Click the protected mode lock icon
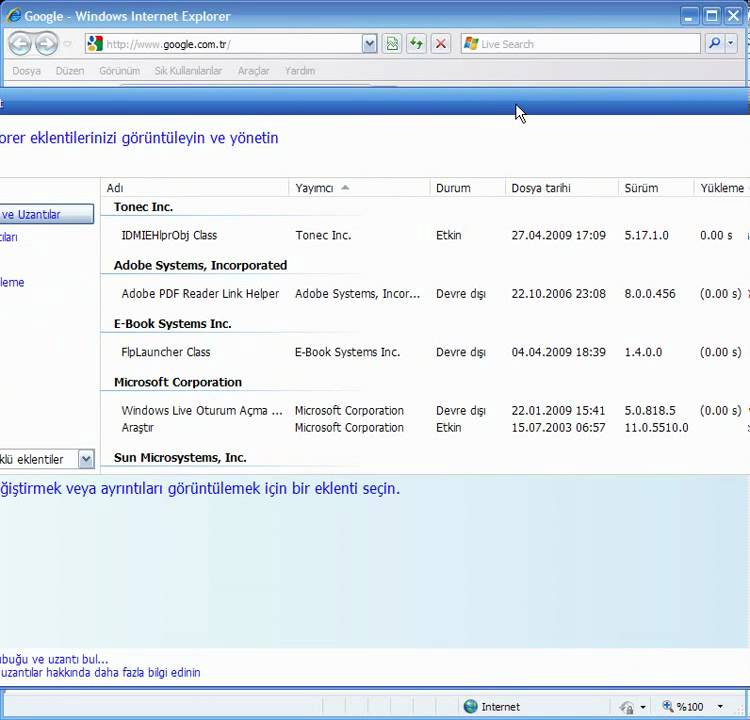 pyautogui.click(x=626, y=707)
